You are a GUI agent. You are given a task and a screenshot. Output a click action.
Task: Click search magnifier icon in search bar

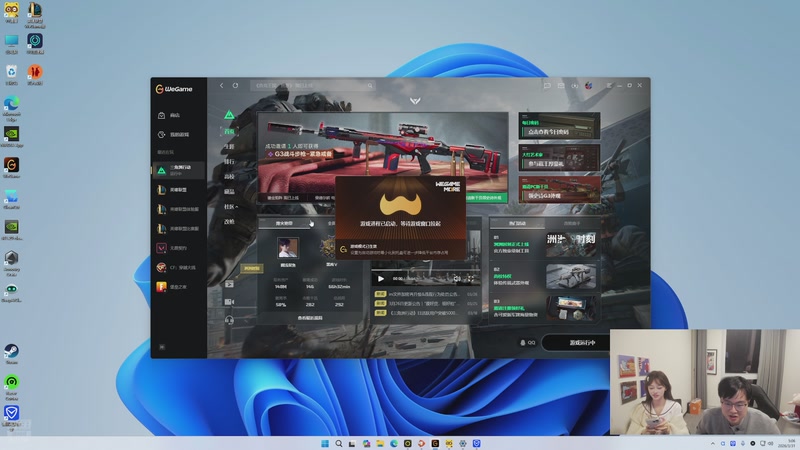[370, 86]
